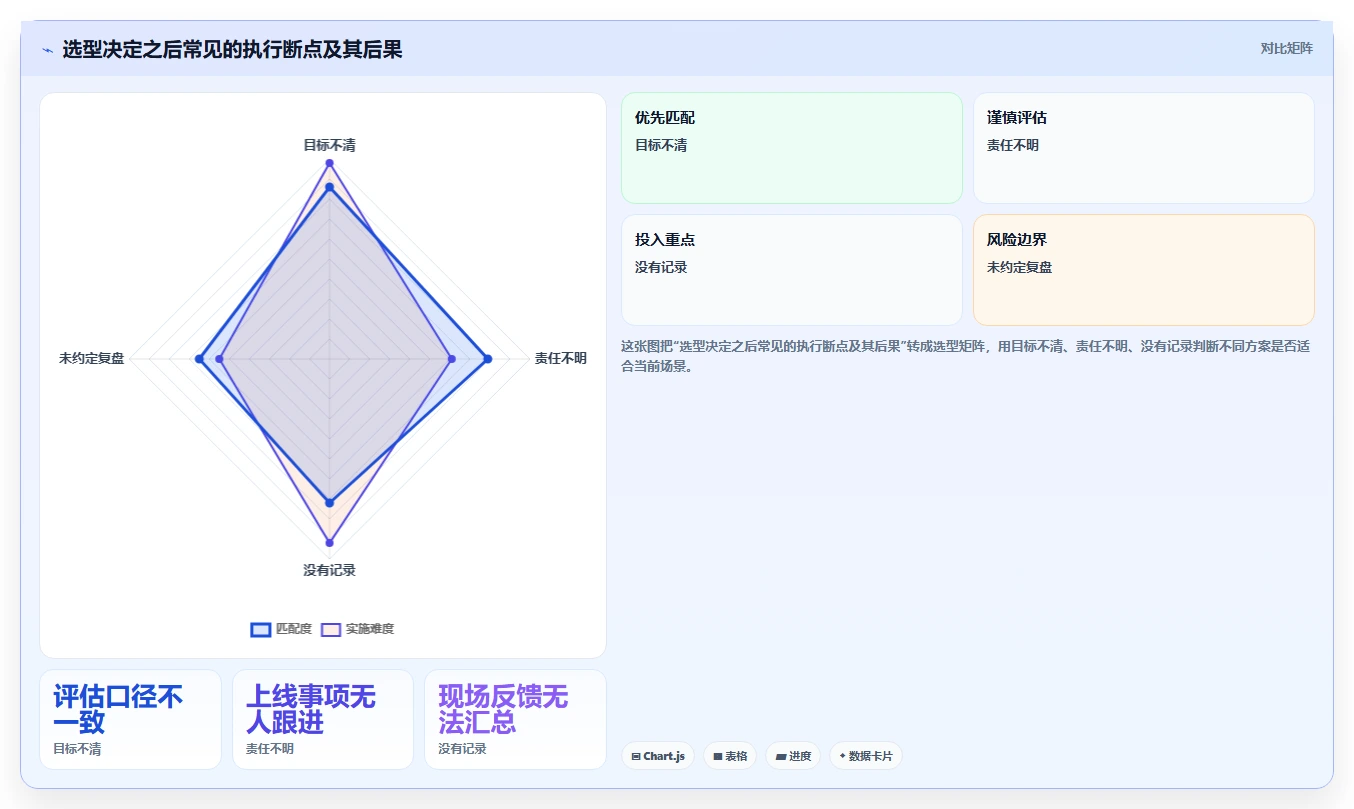Viewport: 1354px width, 809px height.
Task: Open the 风险边界 matrix card
Action: tap(1143, 270)
